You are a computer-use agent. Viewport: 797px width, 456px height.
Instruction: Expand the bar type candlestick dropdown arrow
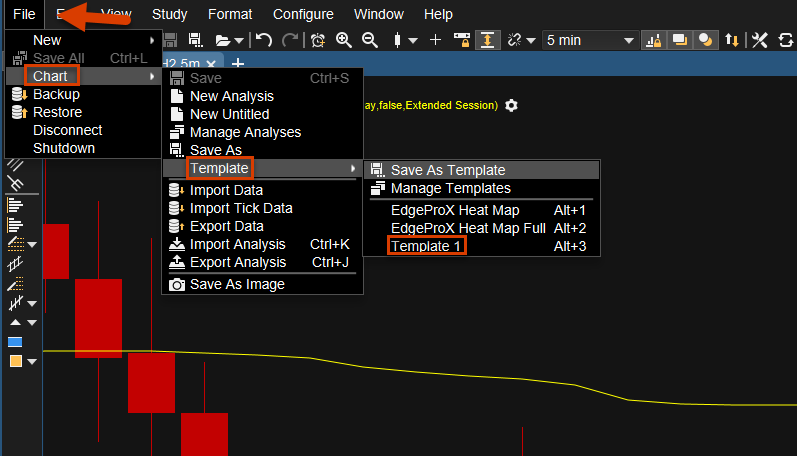pyautogui.click(x=413, y=40)
